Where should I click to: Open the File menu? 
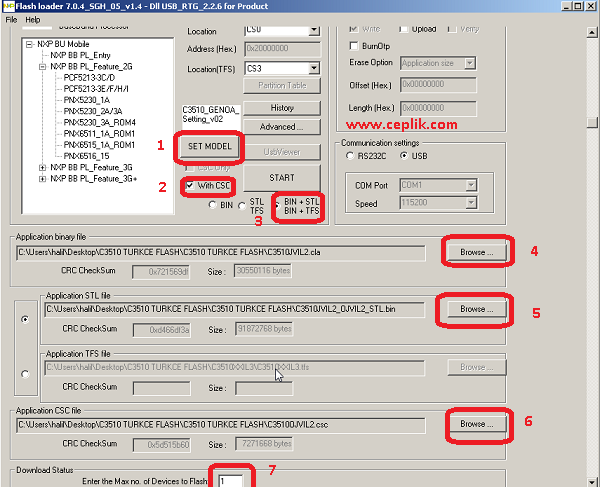coord(11,20)
